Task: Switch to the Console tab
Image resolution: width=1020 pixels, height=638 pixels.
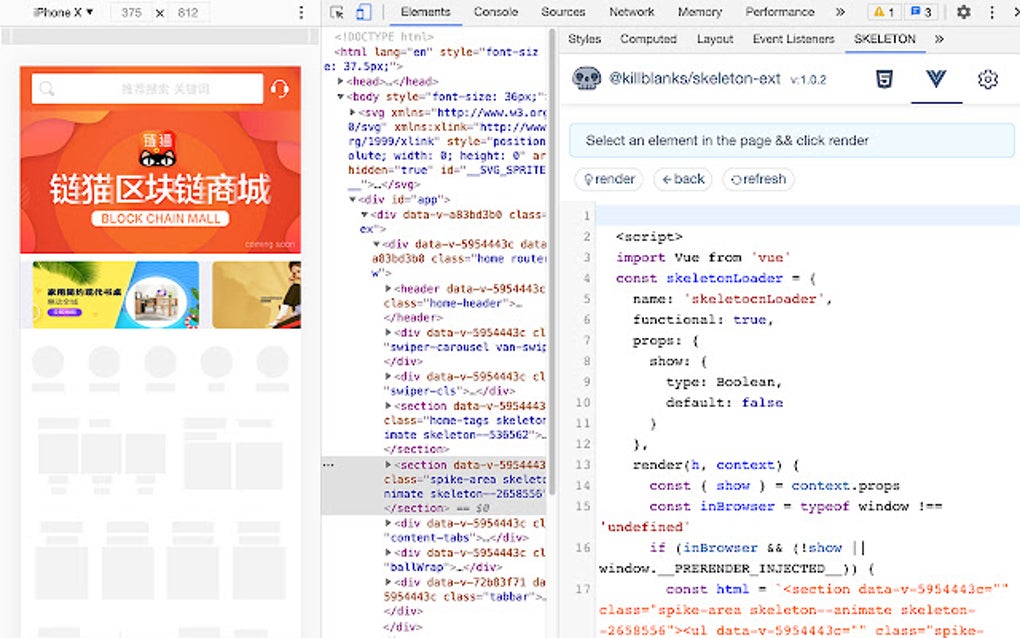Action: coord(496,12)
